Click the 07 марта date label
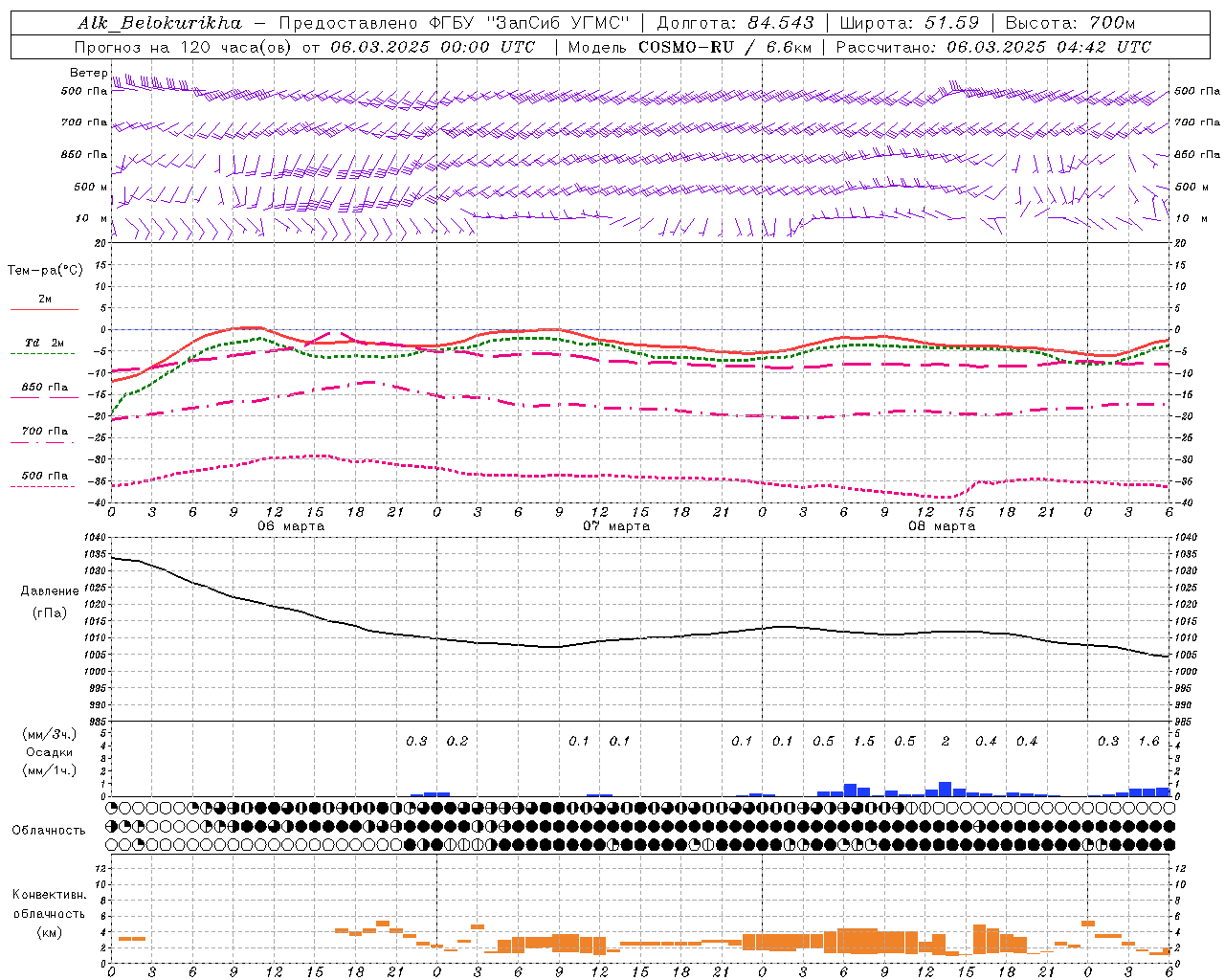 click(x=616, y=526)
